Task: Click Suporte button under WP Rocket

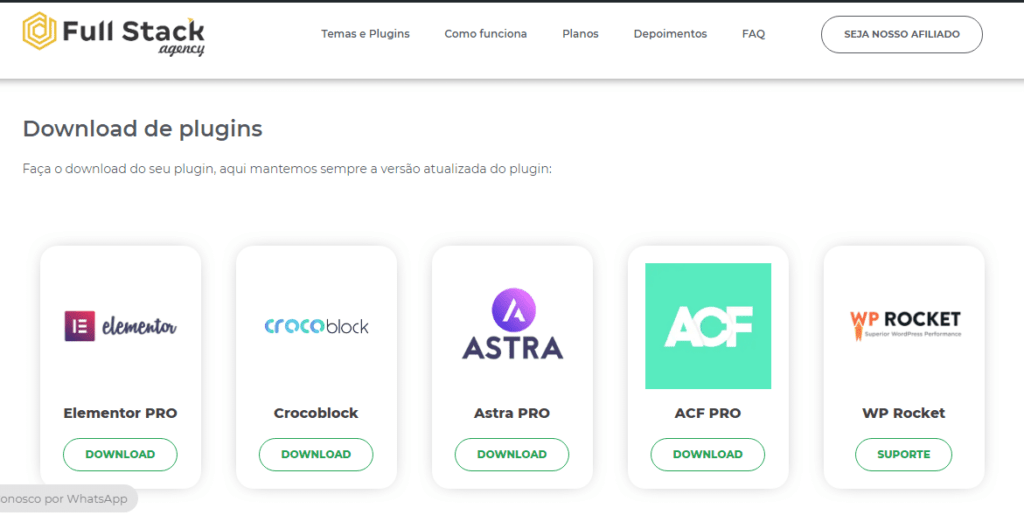Action: (904, 454)
